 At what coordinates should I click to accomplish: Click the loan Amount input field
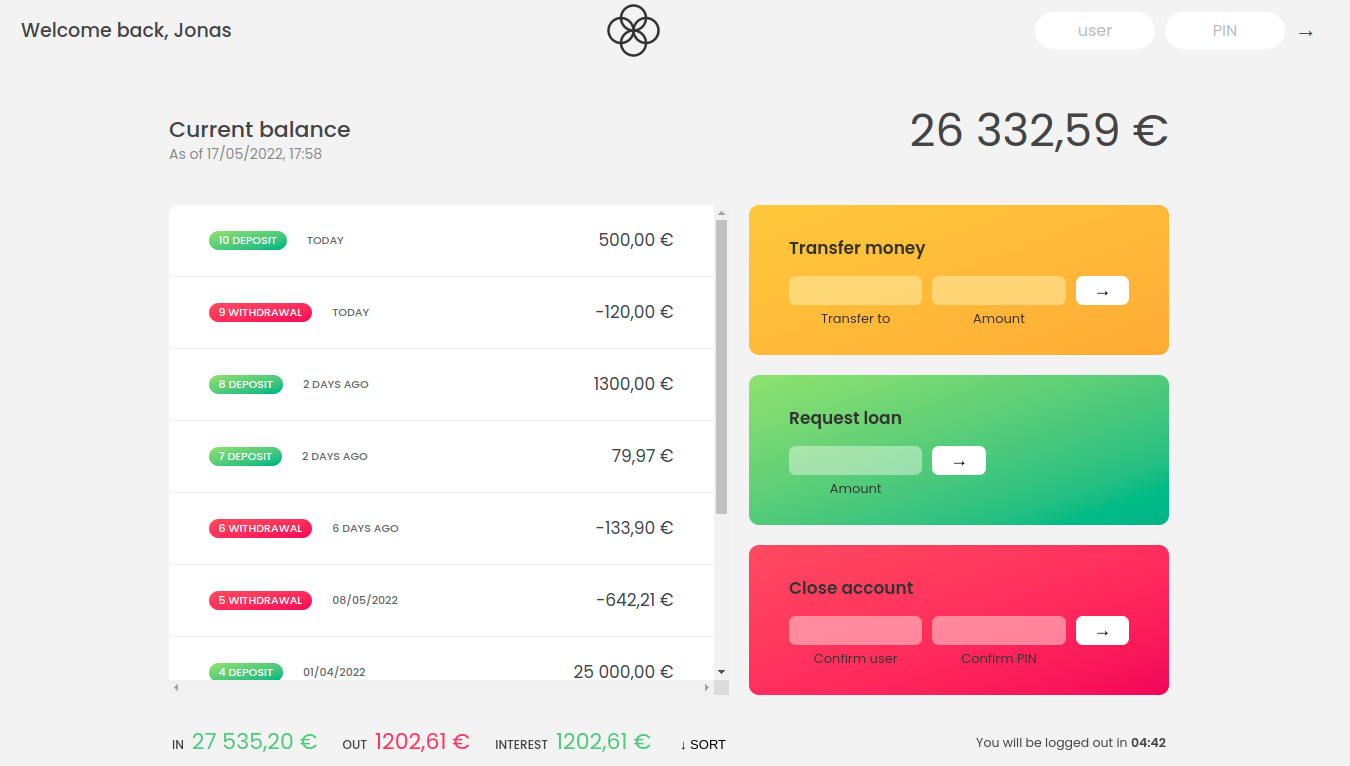coord(855,461)
